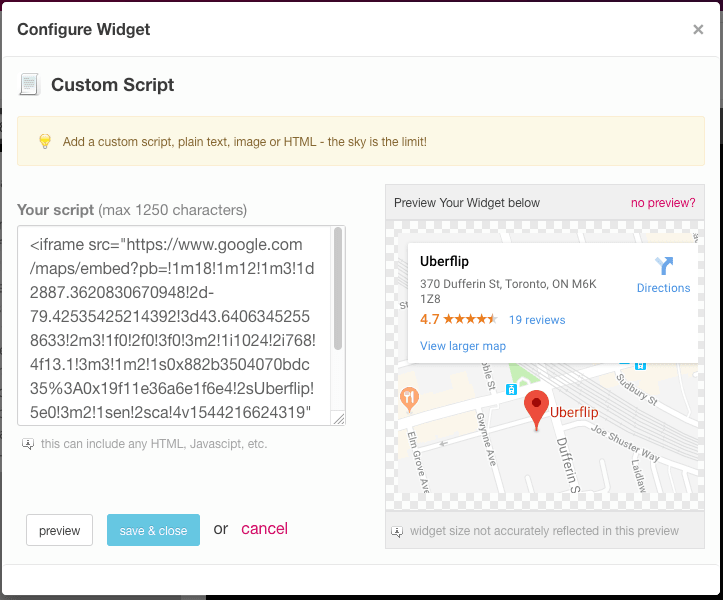The height and width of the screenshot is (600, 723).
Task: Open the Directions link in map
Action: tap(664, 288)
